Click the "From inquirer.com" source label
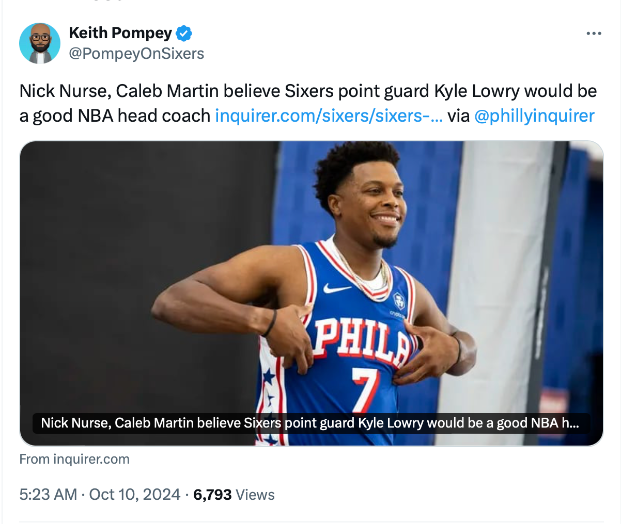 tap(75, 459)
